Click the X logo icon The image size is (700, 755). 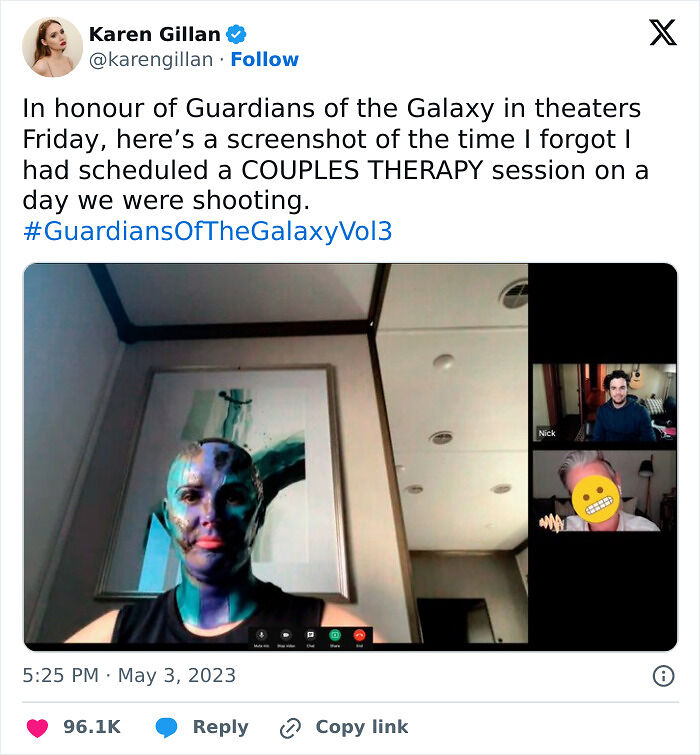(x=663, y=32)
